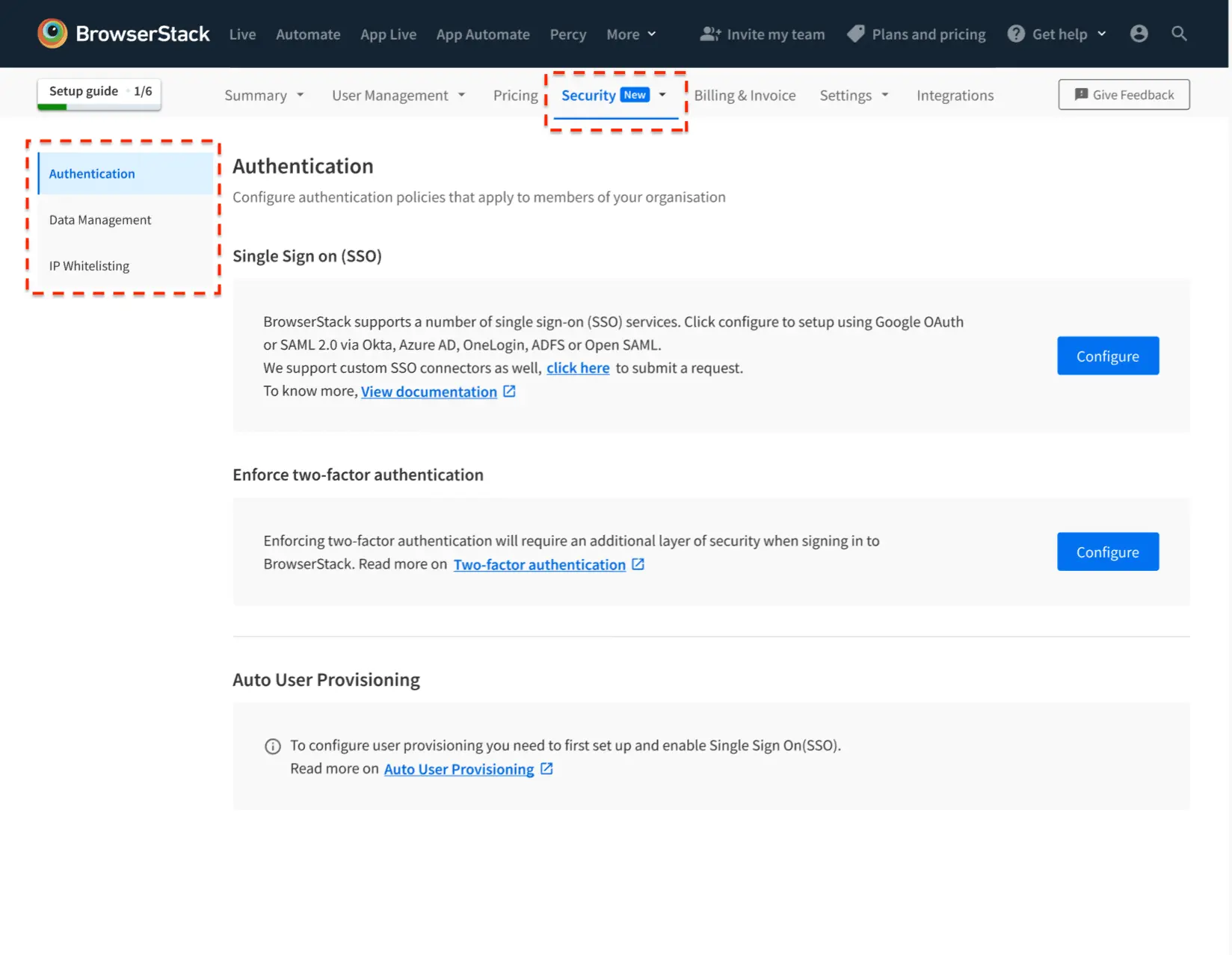The image size is (1232, 955).
Task: Click the info icon in Auto User Provisioning
Action: (273, 747)
